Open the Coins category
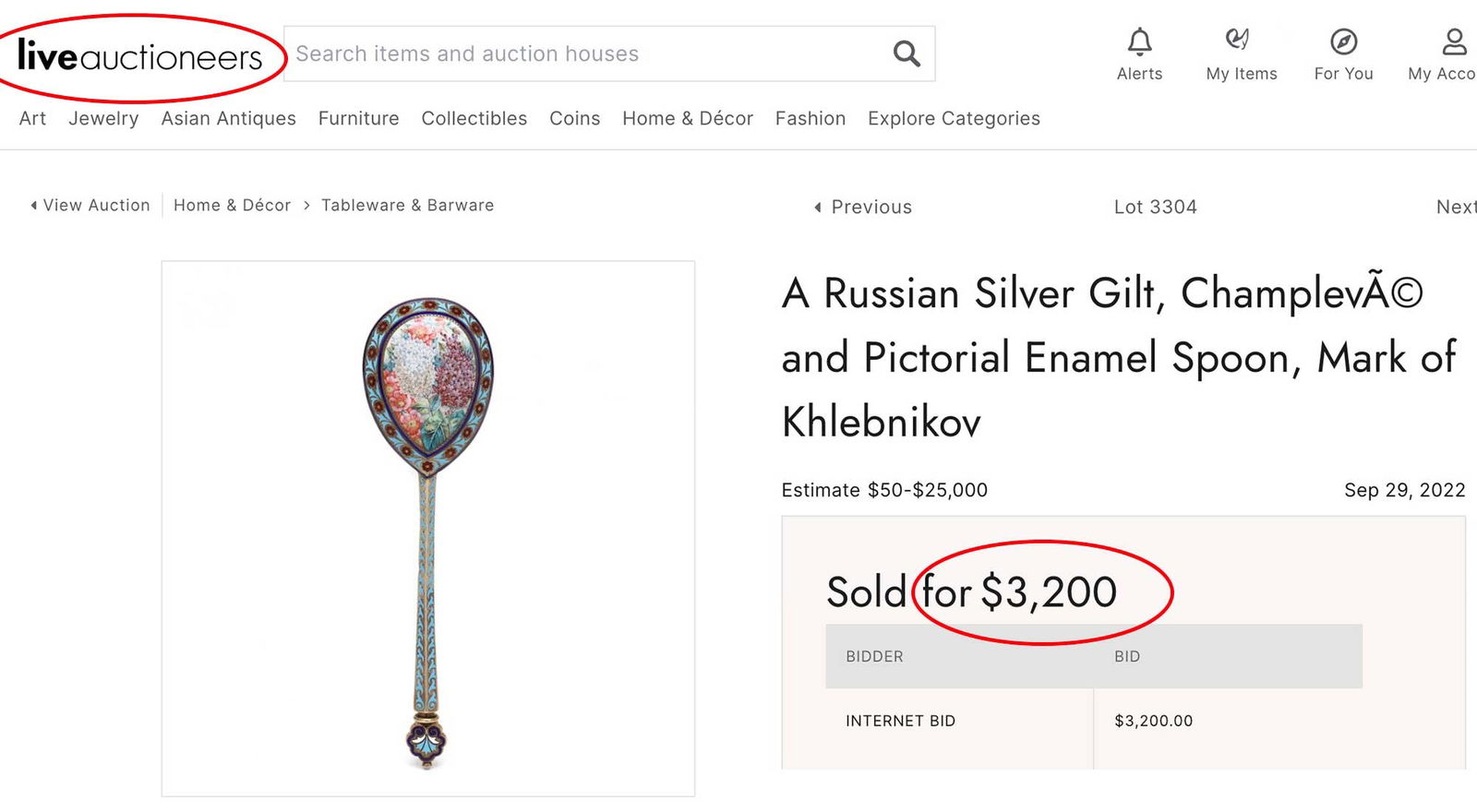Viewport: 1477px width, 812px height. point(574,118)
